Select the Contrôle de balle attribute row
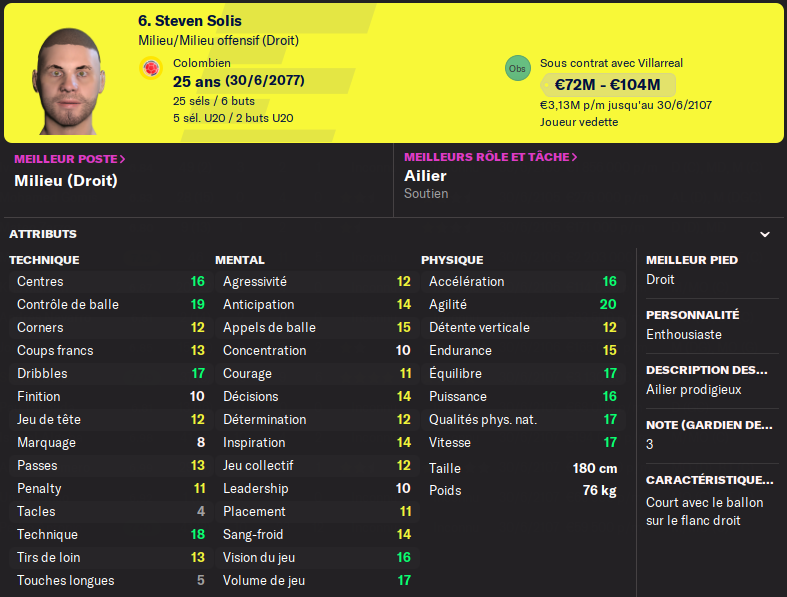Screen dimensions: 787x597 coord(110,305)
